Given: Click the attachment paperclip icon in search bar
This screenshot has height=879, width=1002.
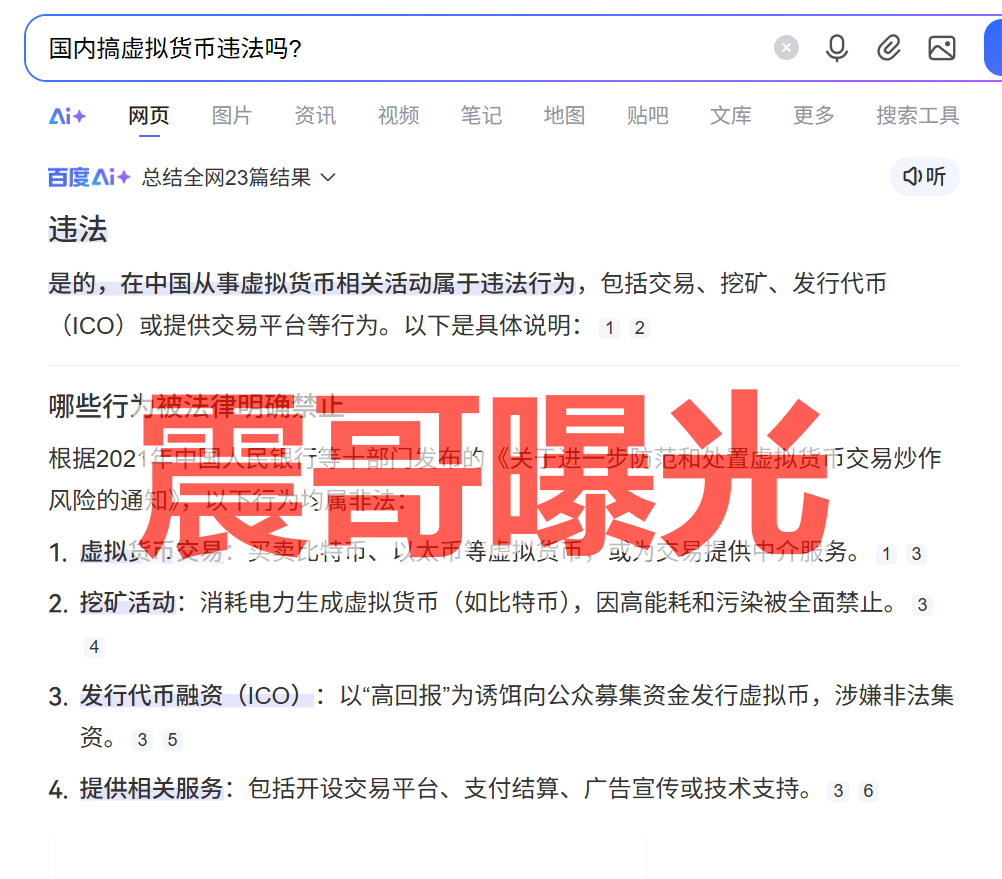Looking at the screenshot, I should [889, 47].
